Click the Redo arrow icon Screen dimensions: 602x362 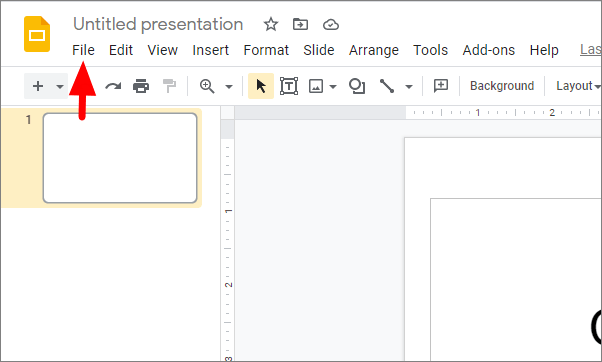point(113,86)
